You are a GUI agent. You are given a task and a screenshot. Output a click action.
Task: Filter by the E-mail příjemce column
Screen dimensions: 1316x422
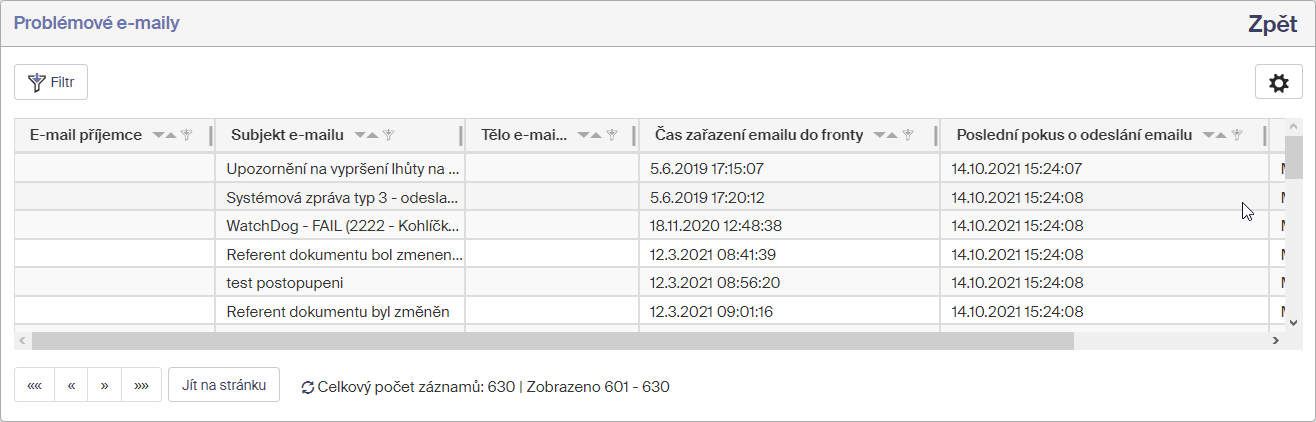[x=186, y=135]
